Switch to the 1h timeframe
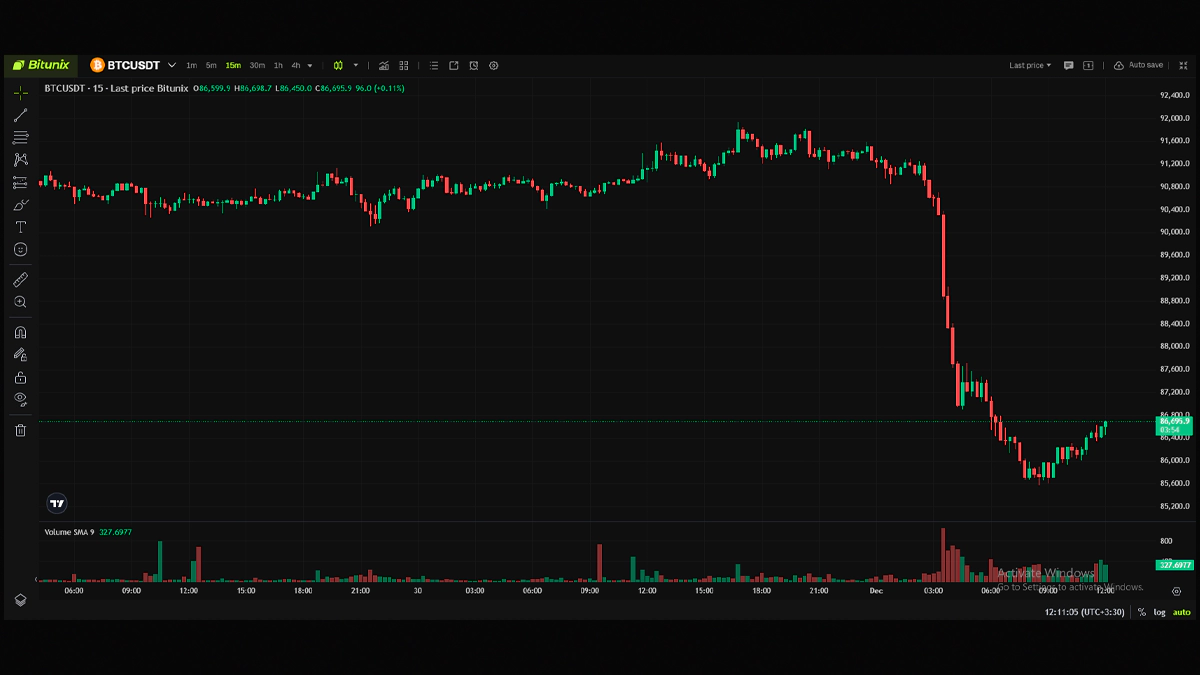1200x675 pixels. [x=278, y=66]
